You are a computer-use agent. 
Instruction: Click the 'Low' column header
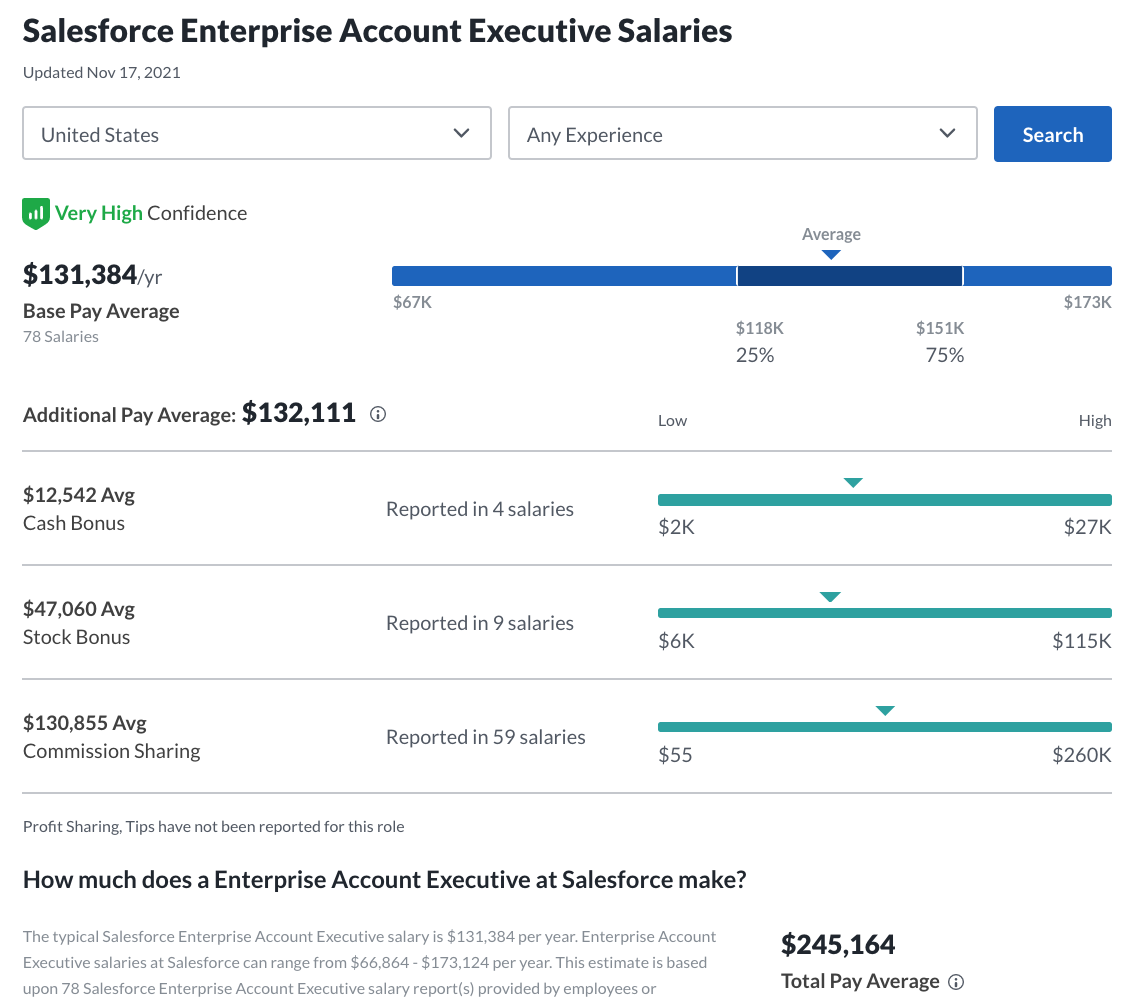click(673, 421)
